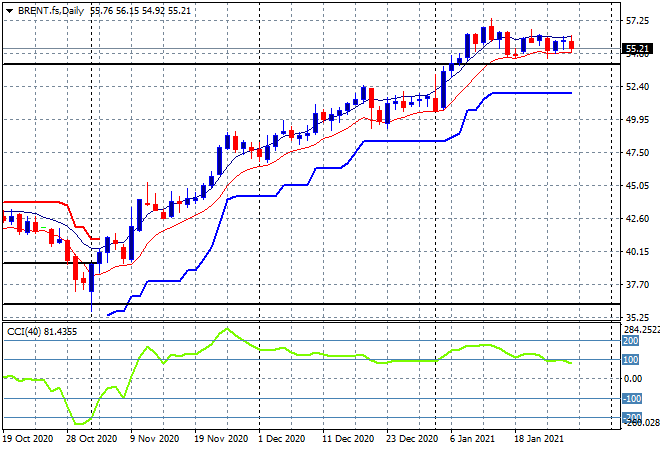The image size is (660, 450).
Task: Click the CCI 100 level label
Action: click(x=631, y=359)
